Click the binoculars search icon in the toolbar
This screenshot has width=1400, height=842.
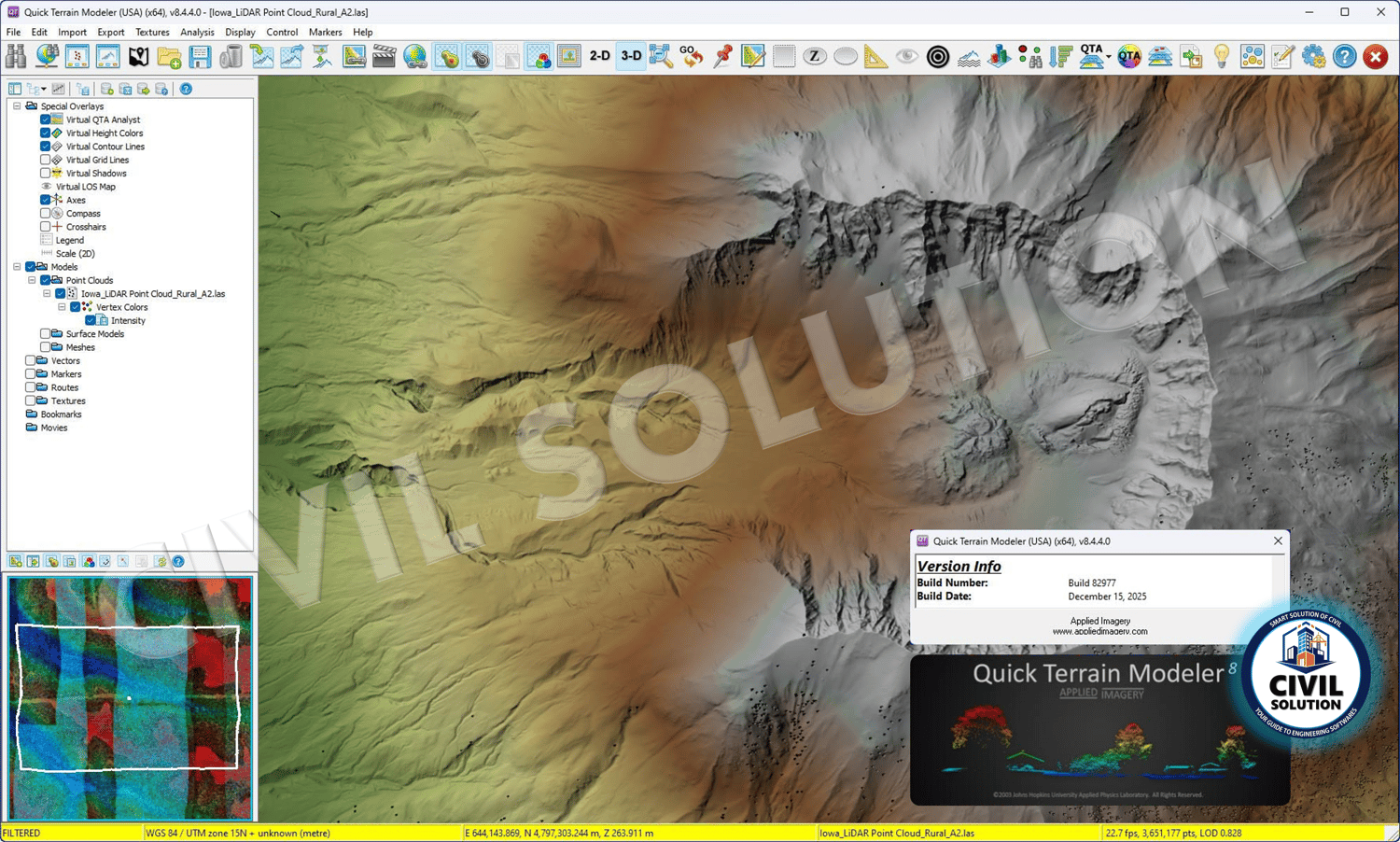coord(16,57)
